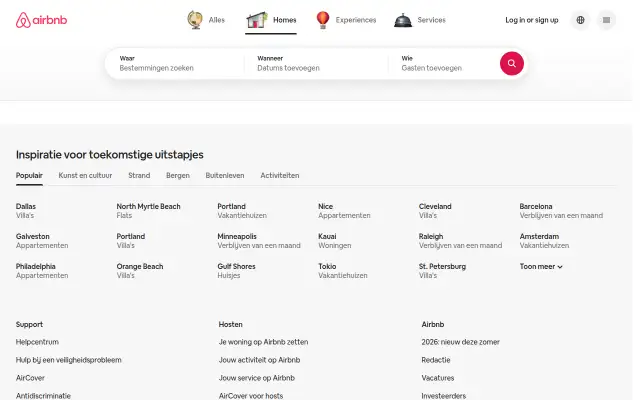Open the Wanneer dates field
Viewport: 640px width, 400px height.
pos(316,63)
